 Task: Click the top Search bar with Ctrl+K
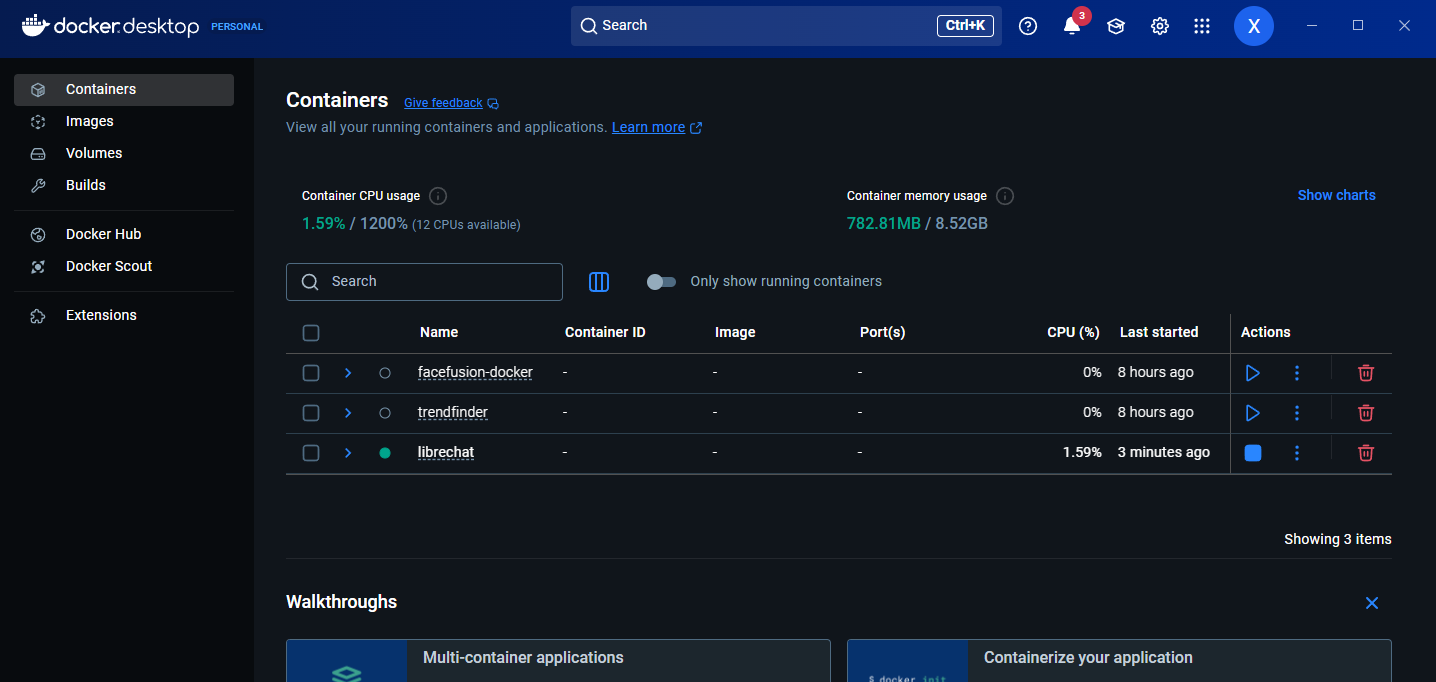pyautogui.click(x=786, y=26)
